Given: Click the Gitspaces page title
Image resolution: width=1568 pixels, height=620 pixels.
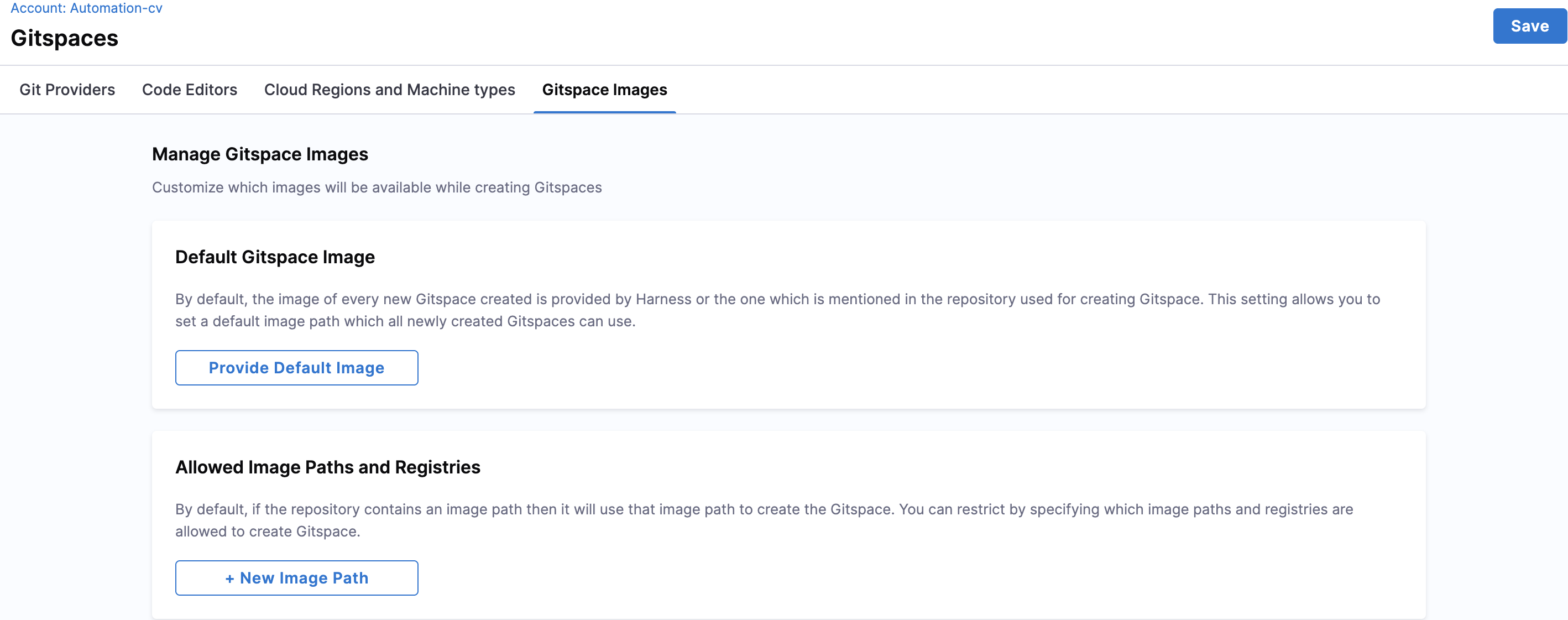Looking at the screenshot, I should (x=65, y=38).
